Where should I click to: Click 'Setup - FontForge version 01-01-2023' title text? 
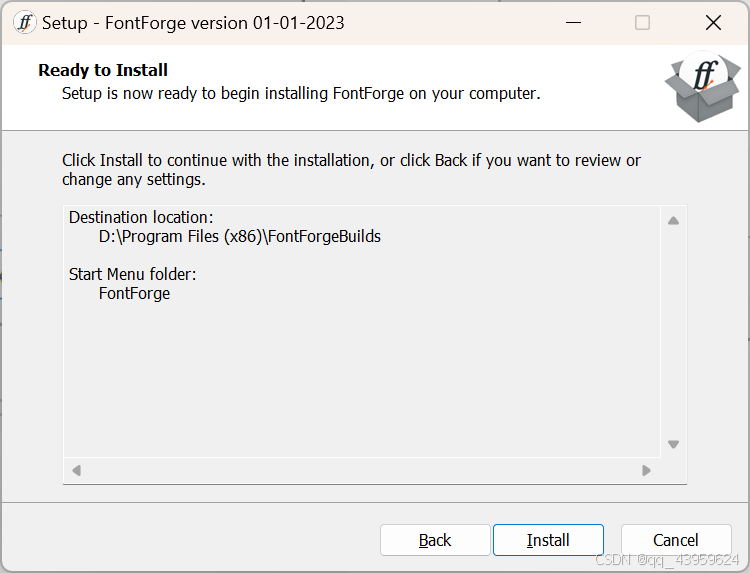point(193,23)
